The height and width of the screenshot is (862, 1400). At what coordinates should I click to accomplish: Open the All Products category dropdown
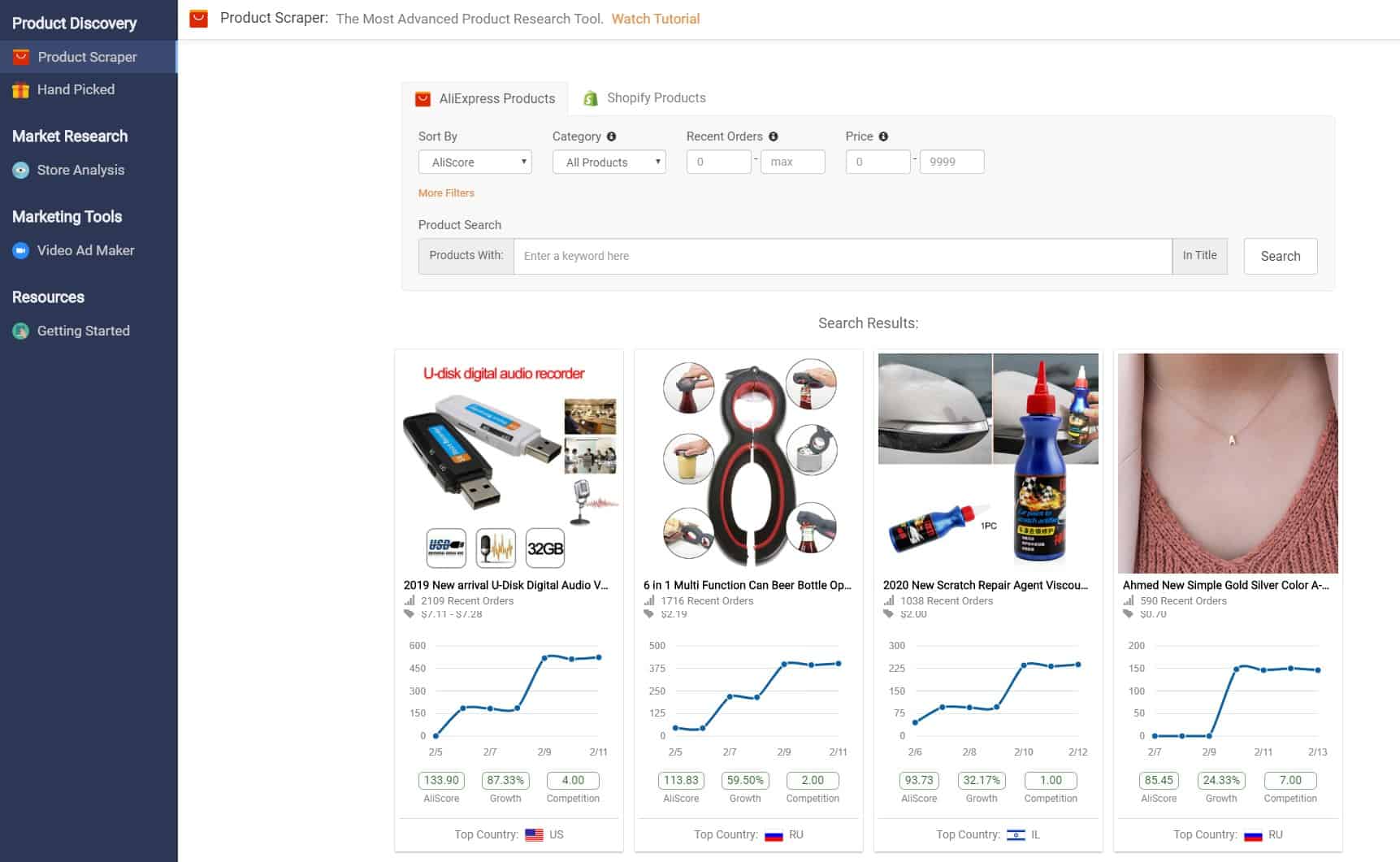(x=609, y=162)
